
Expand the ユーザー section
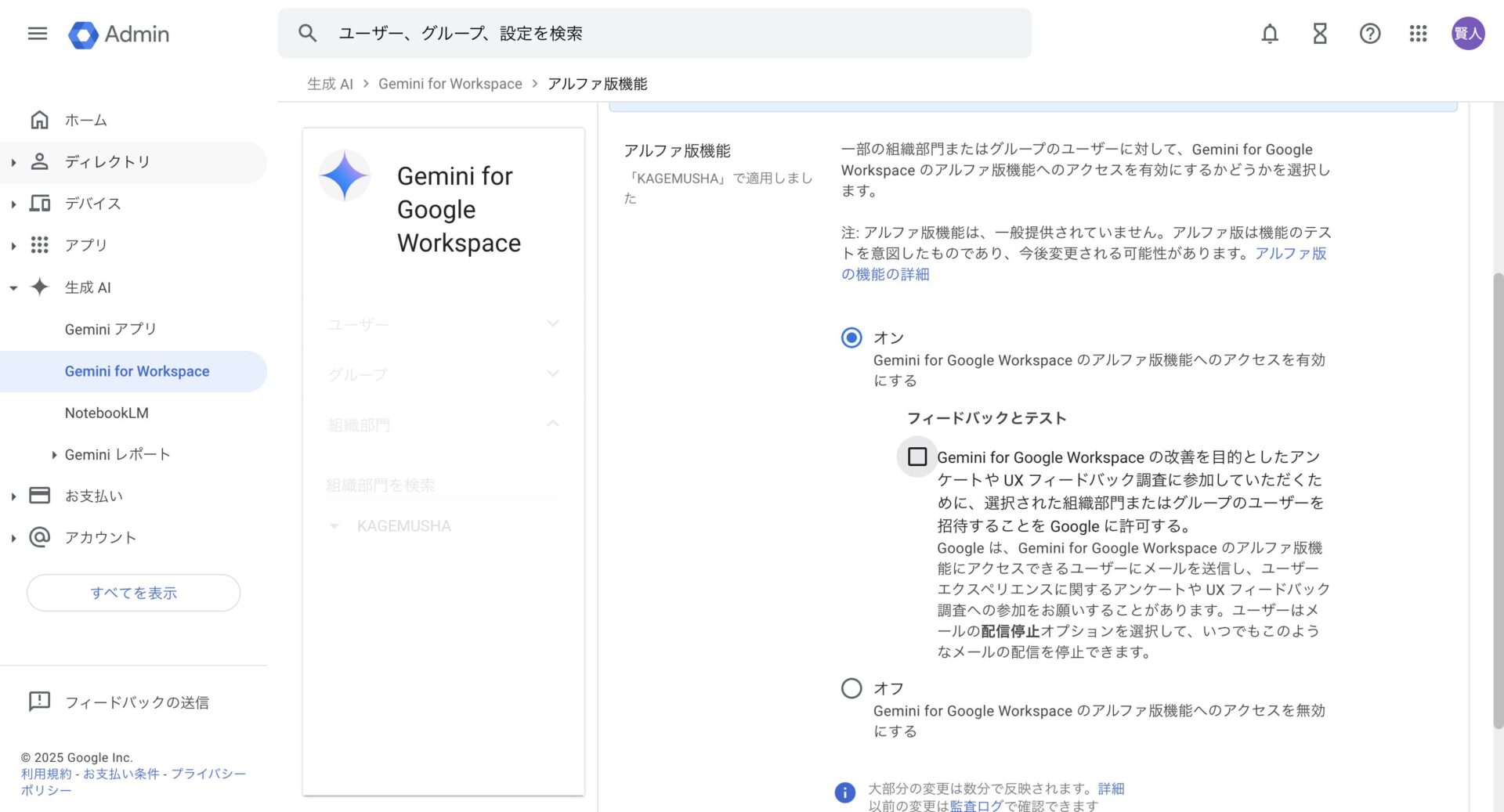click(x=553, y=323)
